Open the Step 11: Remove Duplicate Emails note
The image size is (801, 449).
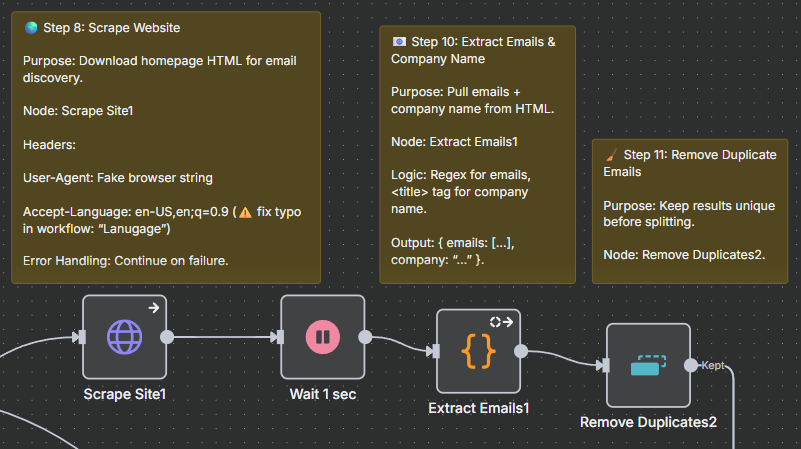(690, 211)
